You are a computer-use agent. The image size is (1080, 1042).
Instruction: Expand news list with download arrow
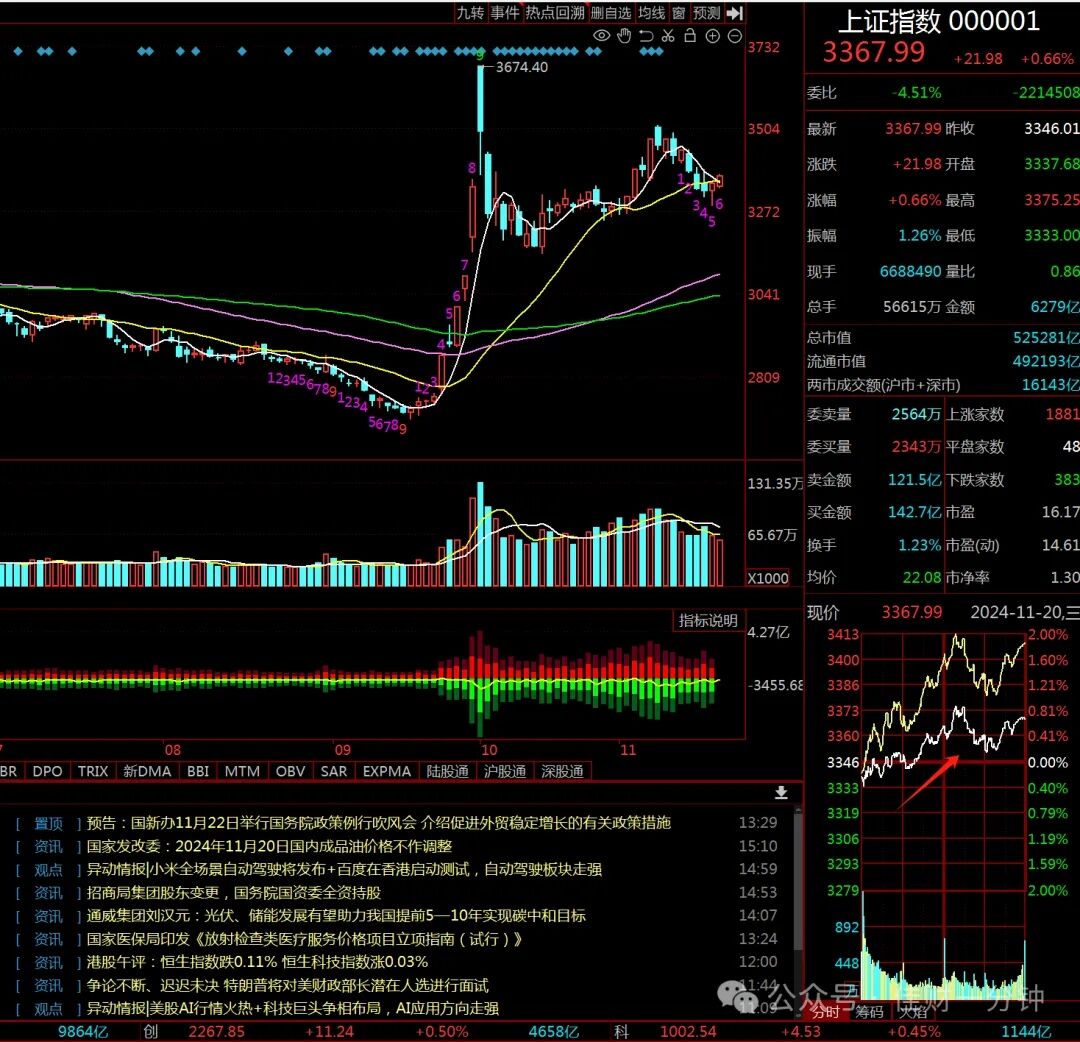click(781, 793)
